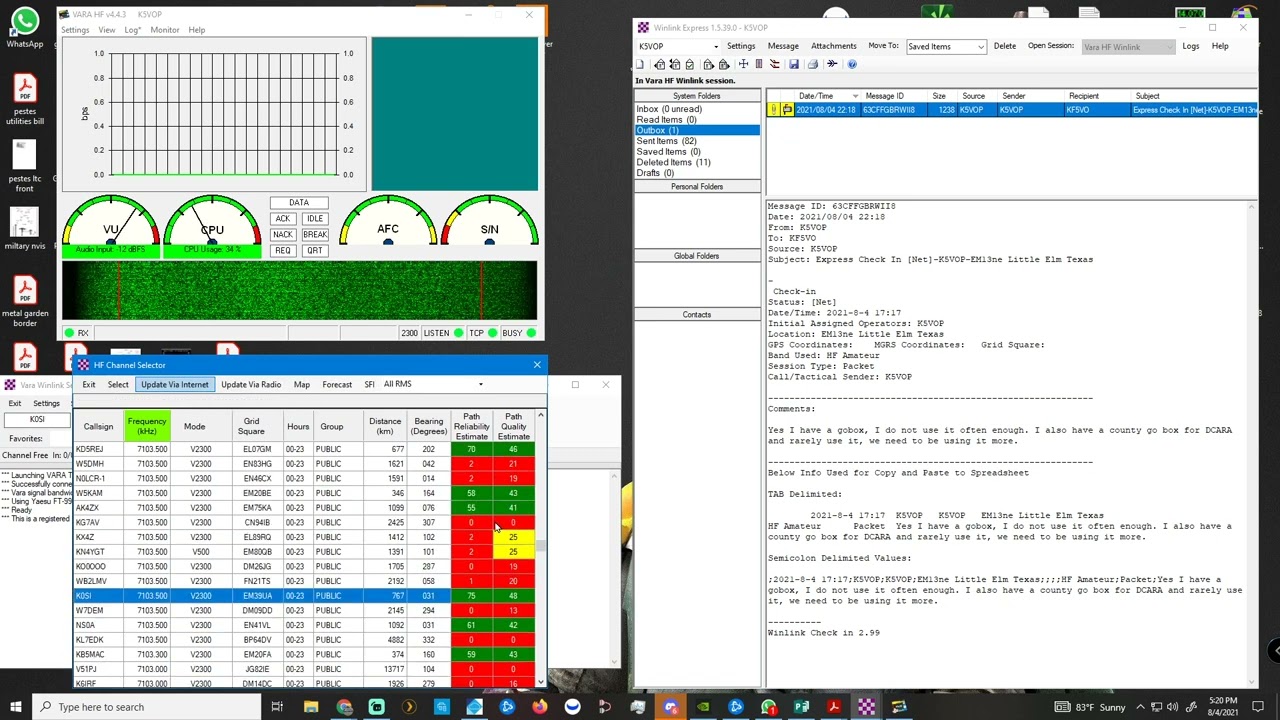This screenshot has height=720, width=1280.
Task: Open WhatsApp from the desktop shortcut
Action: point(24,28)
